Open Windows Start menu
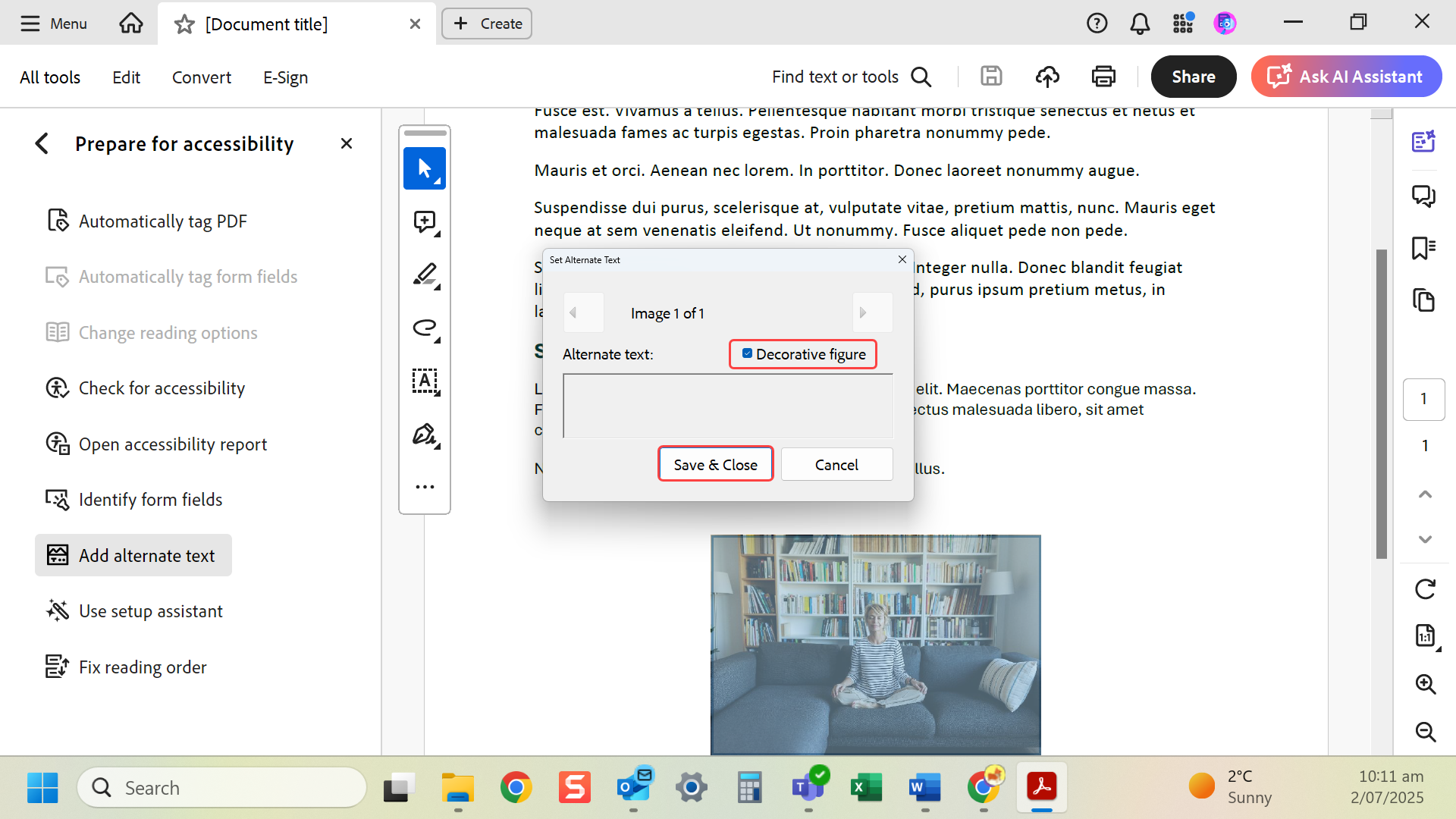Screen dimensions: 1456x819 pos(42,788)
